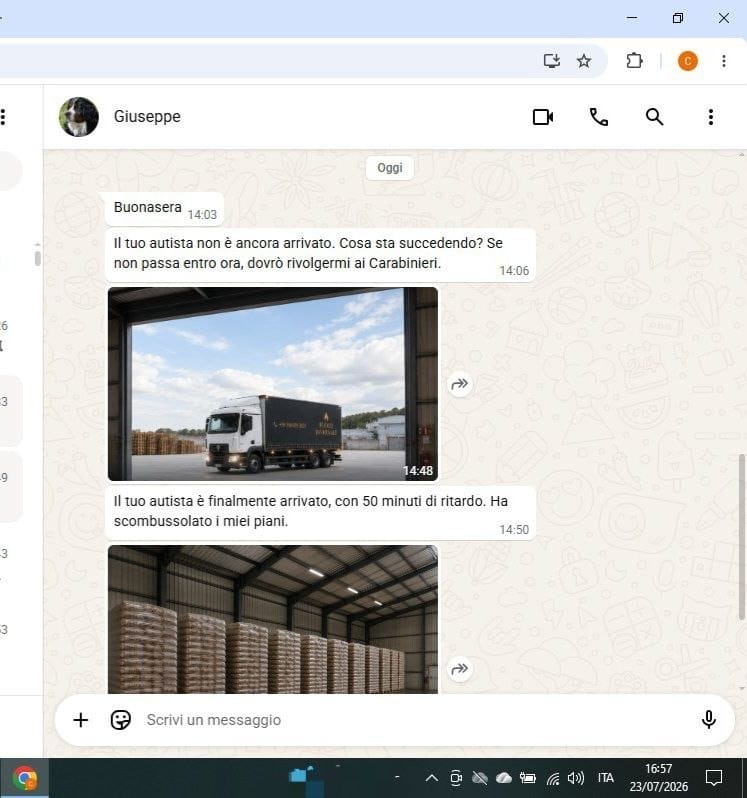The width and height of the screenshot is (747, 798).
Task: Click the '50 minuti di ritardo' message
Action: point(321,513)
